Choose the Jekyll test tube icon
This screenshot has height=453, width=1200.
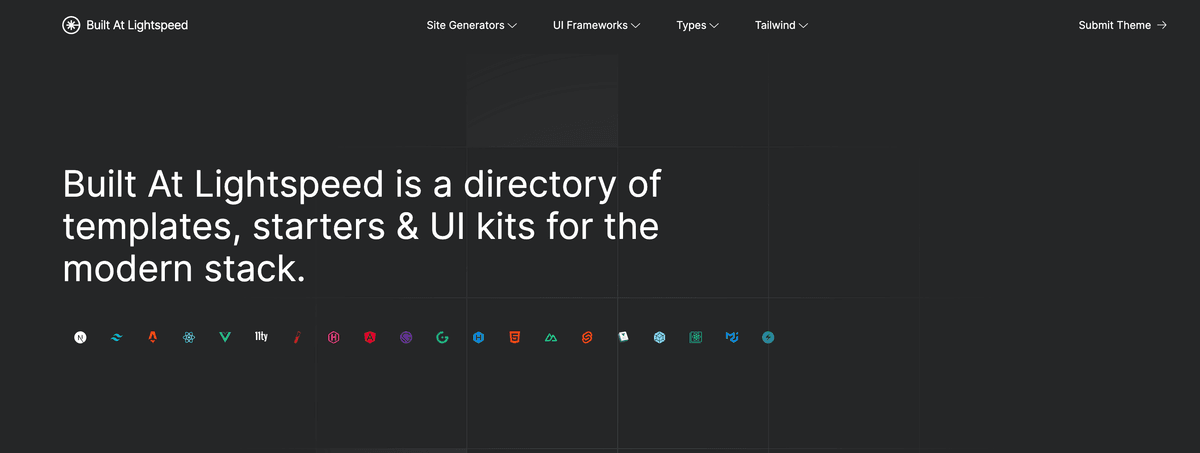coord(297,338)
